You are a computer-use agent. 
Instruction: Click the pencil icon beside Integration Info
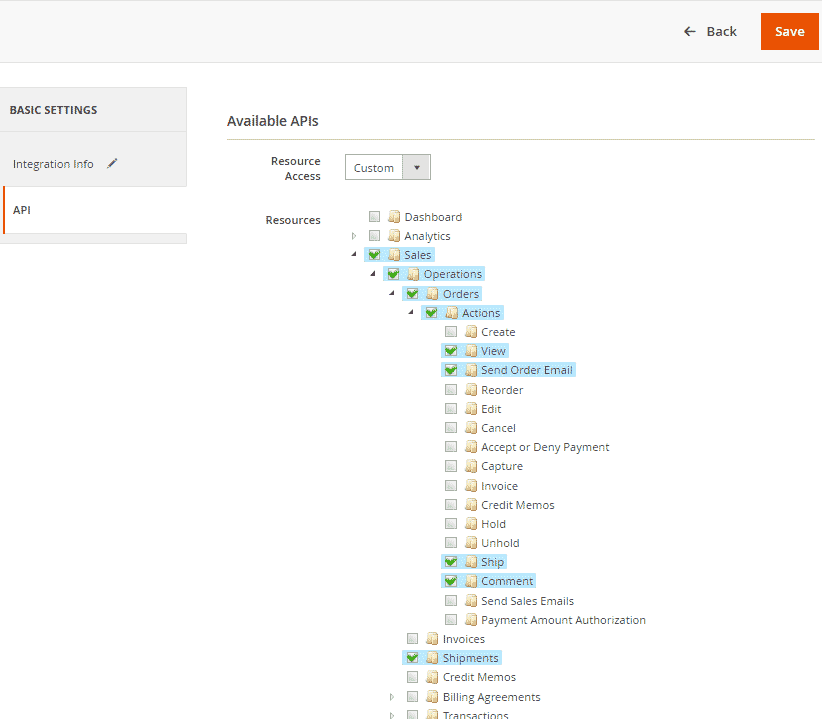pyautogui.click(x=112, y=164)
